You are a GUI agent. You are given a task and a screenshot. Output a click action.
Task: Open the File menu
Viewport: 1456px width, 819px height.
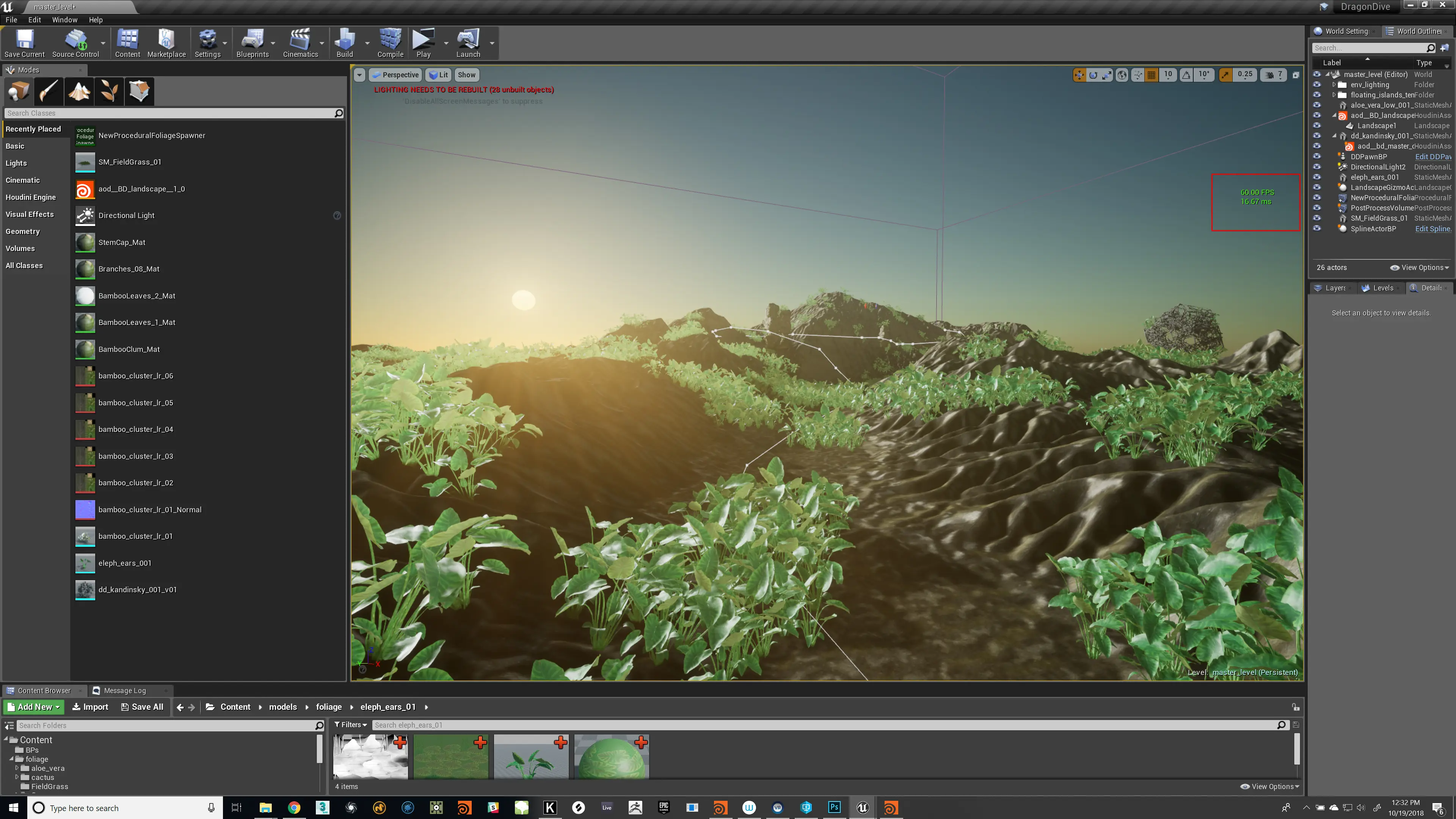[x=11, y=20]
